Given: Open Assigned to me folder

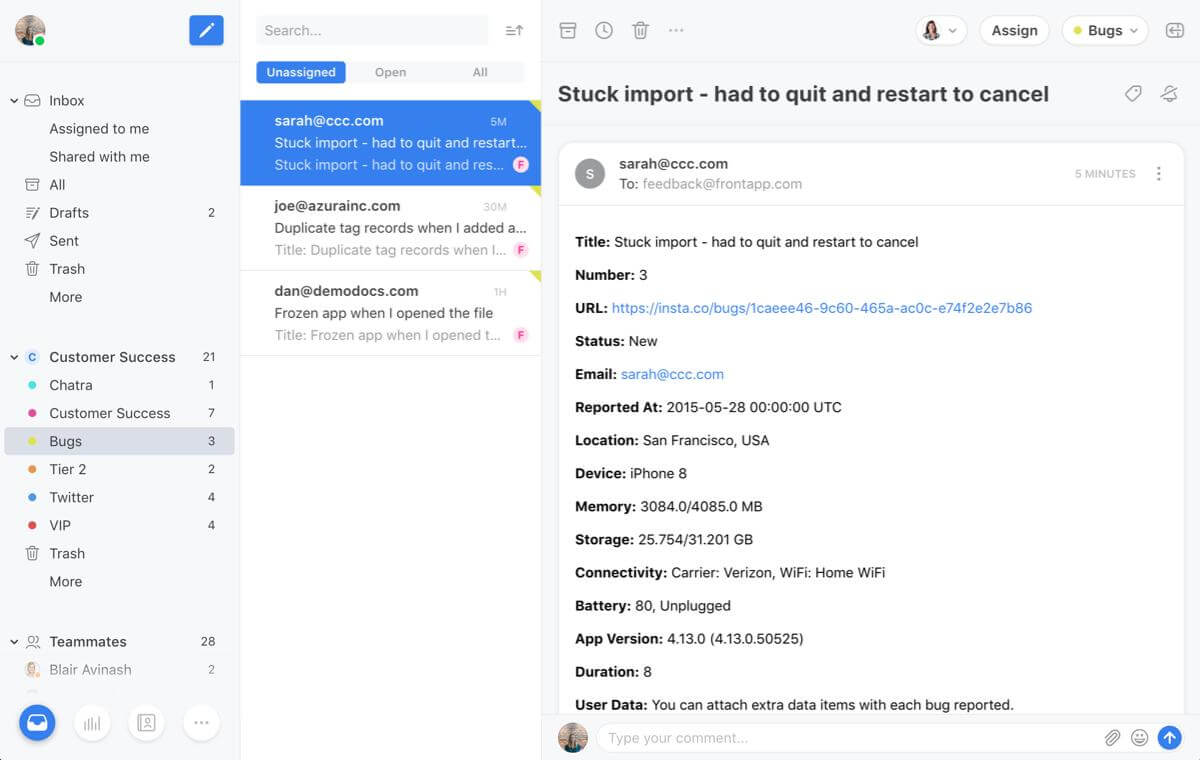Looking at the screenshot, I should 99,129.
